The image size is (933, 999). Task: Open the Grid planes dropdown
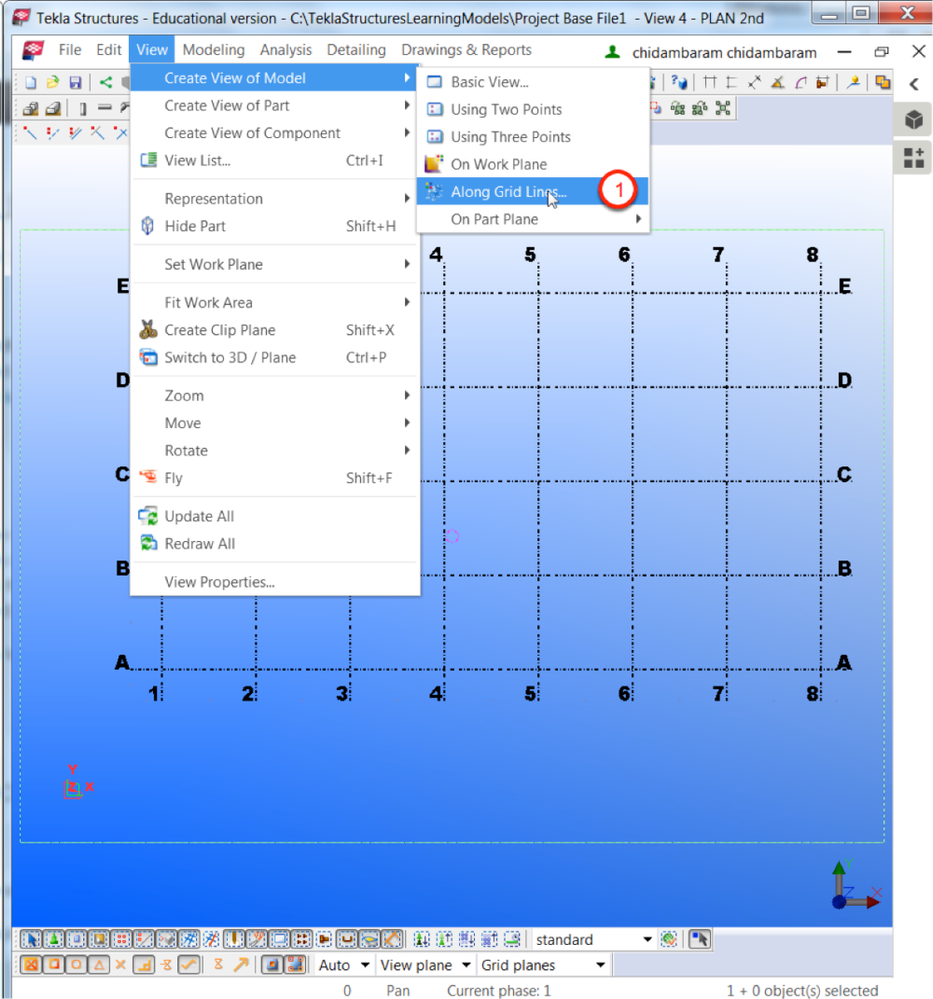pos(544,965)
